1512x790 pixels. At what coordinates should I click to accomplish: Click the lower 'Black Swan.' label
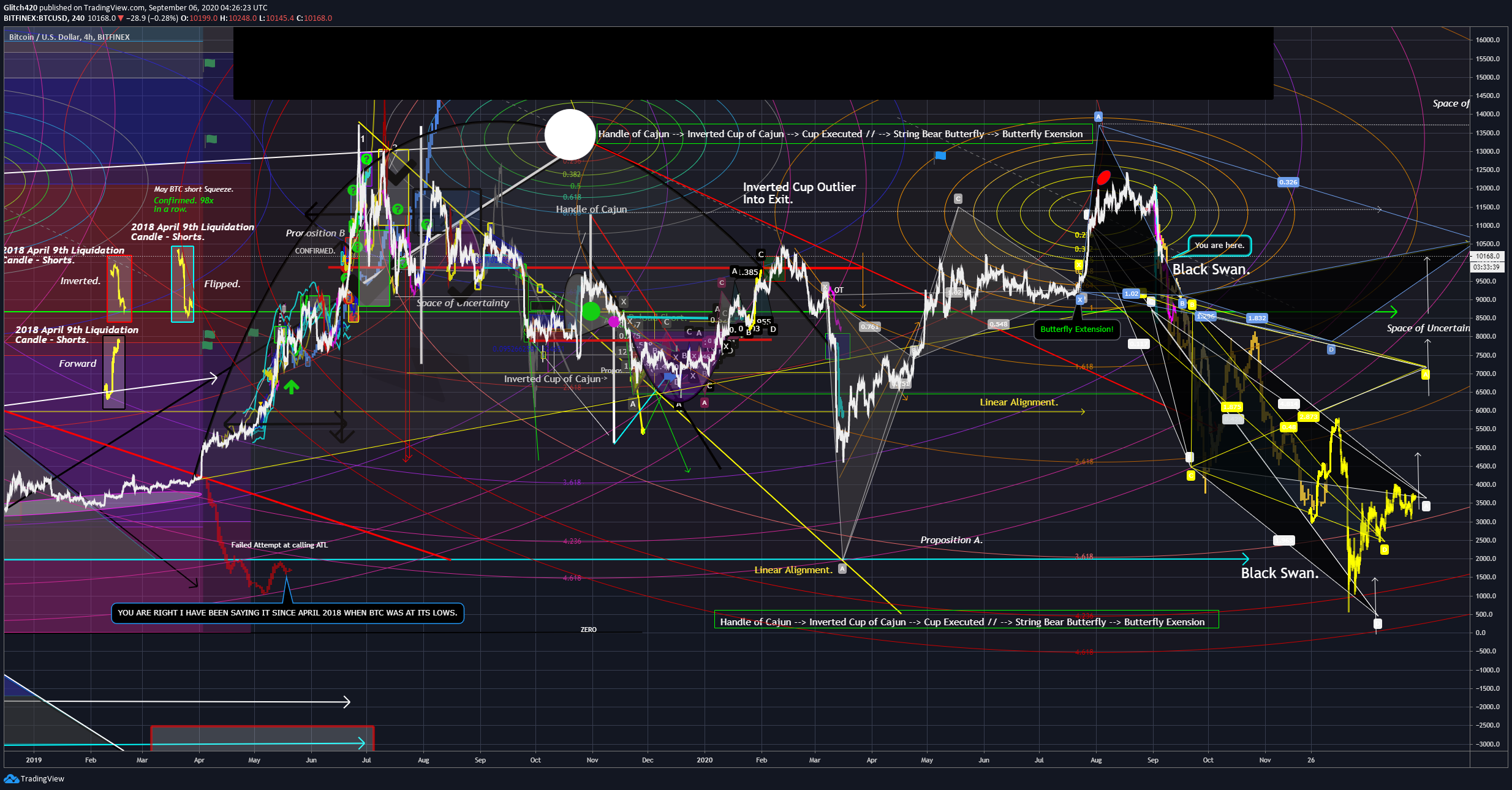1279,573
